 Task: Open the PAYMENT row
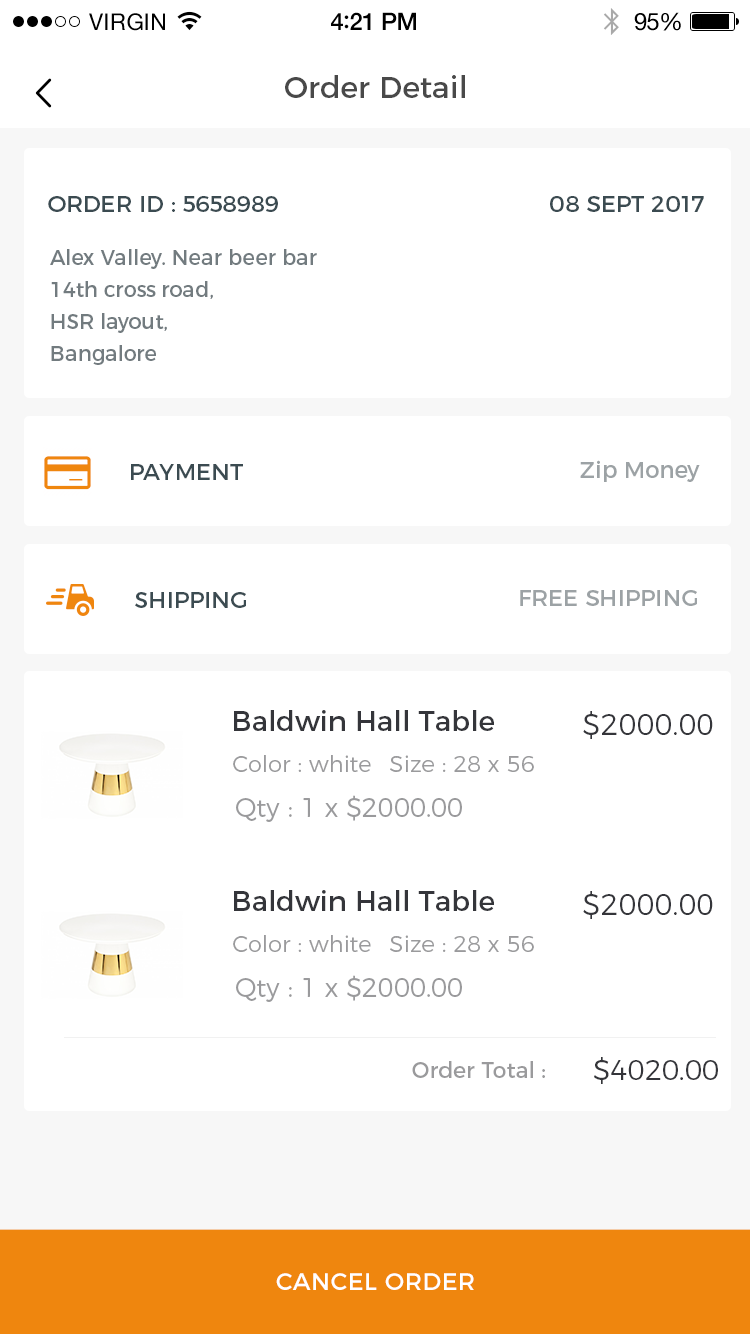coord(377,471)
